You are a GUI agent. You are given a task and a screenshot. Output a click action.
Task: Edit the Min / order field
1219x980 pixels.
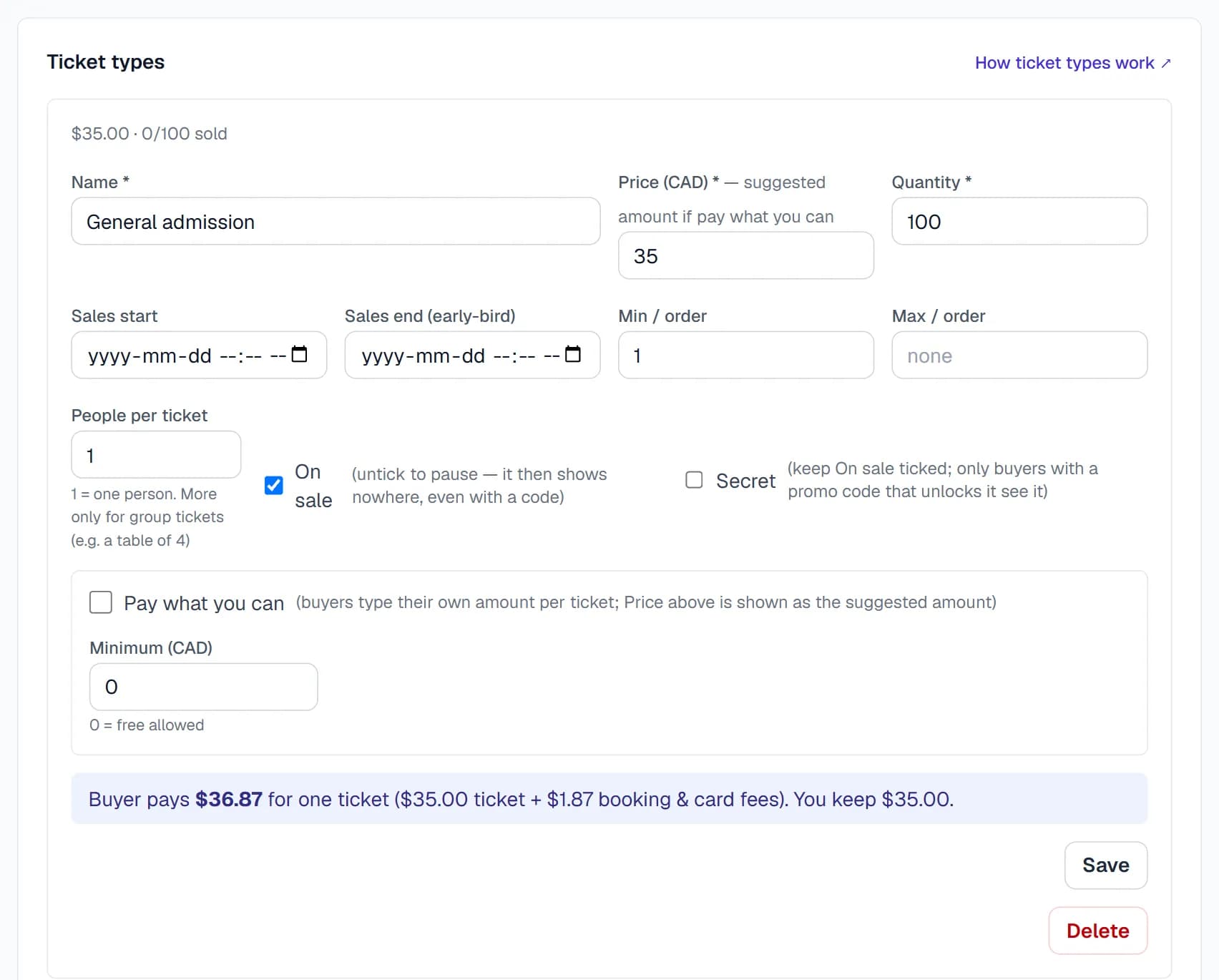pyautogui.click(x=746, y=355)
